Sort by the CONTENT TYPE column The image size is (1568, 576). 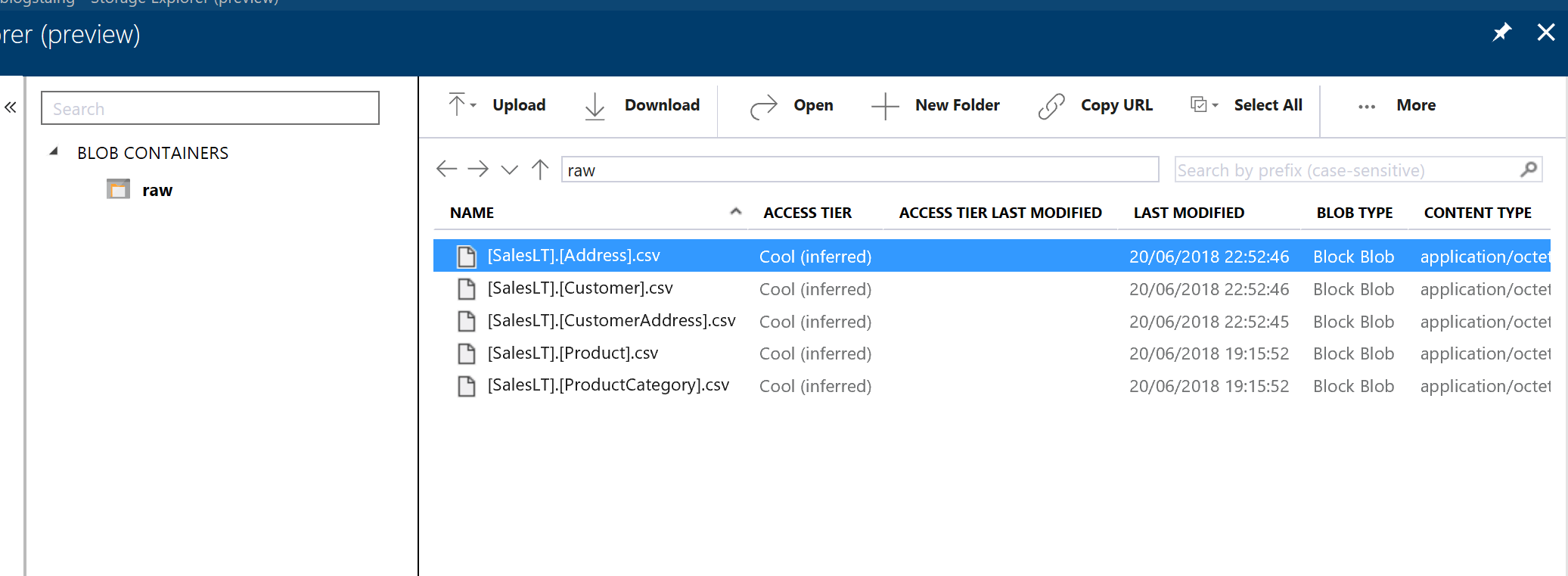coord(1477,213)
